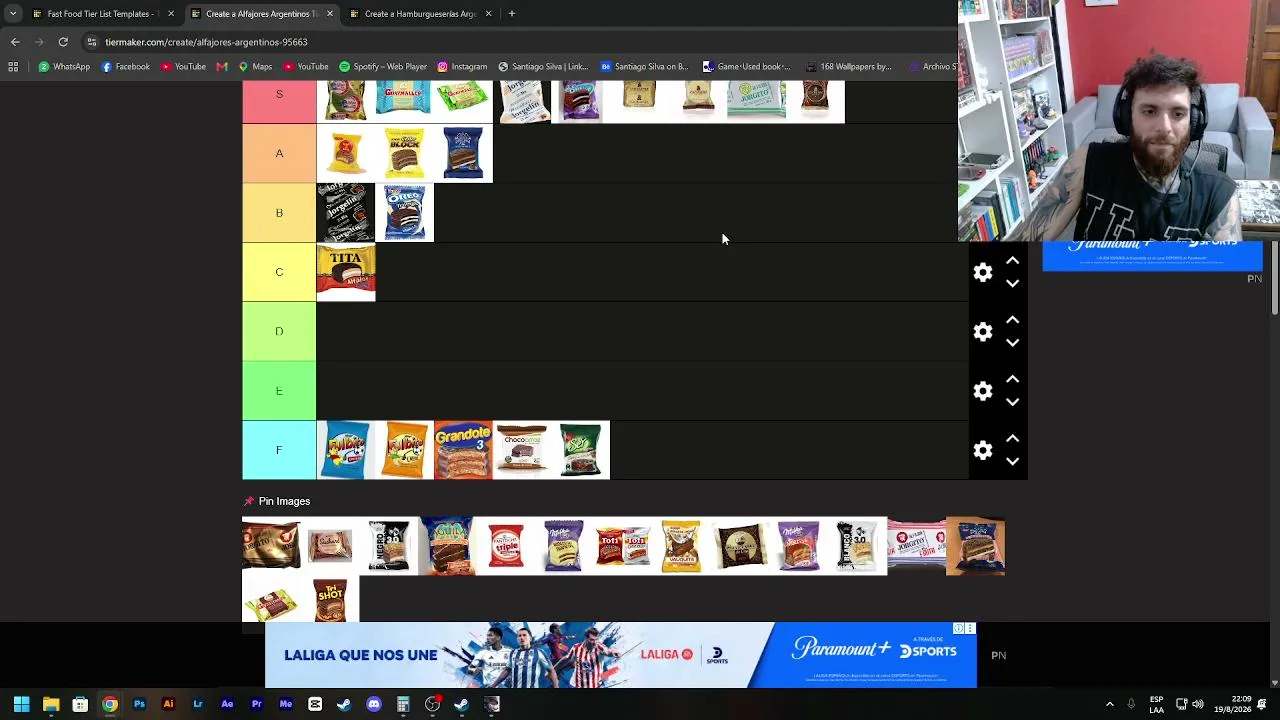Open settings gear for tier F
The width and height of the screenshot is (1280, 720).
[983, 451]
